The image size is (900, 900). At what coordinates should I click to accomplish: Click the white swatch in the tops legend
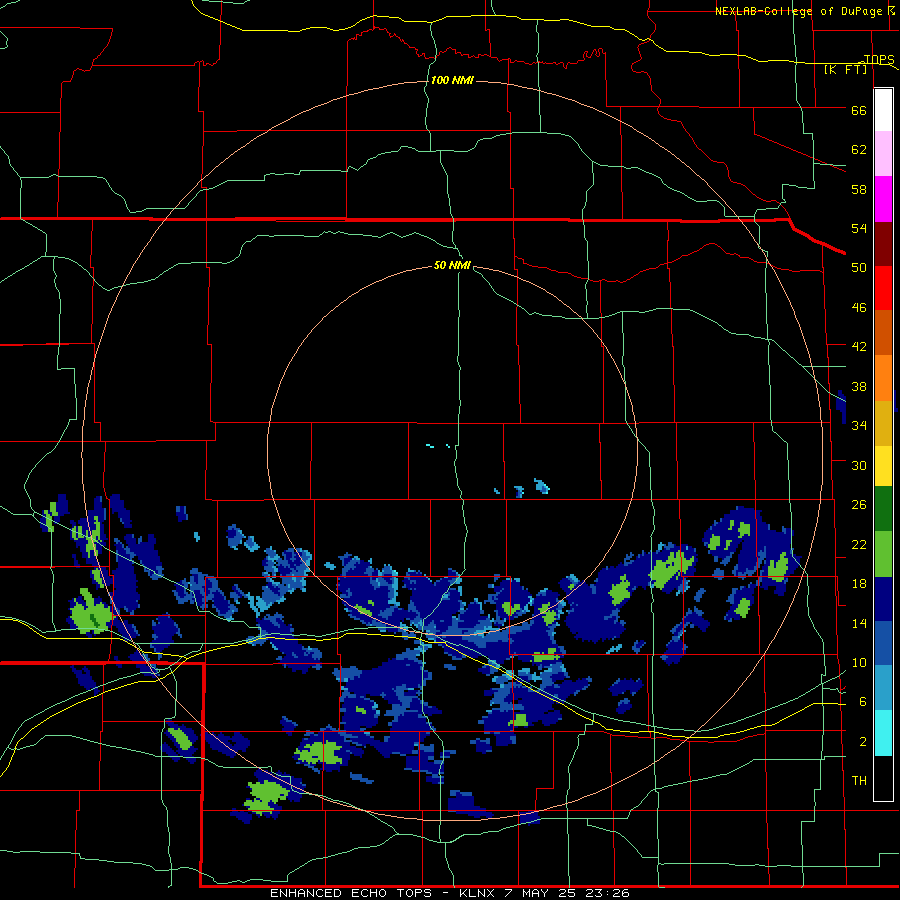point(883,110)
